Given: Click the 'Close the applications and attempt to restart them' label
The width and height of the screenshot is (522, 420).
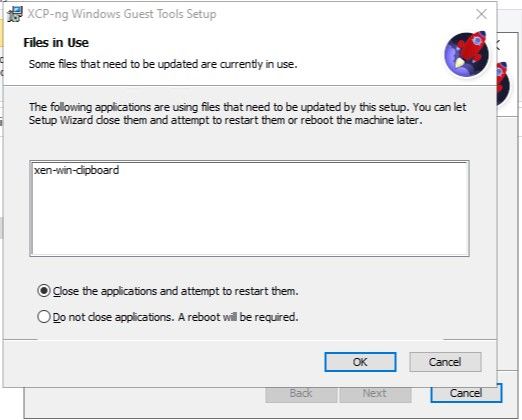Looking at the screenshot, I should tap(175, 291).
